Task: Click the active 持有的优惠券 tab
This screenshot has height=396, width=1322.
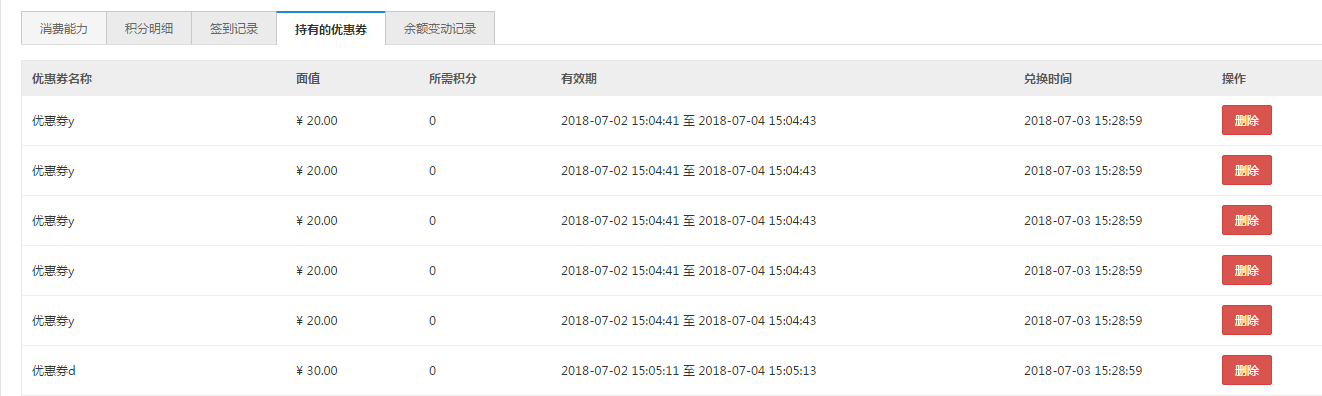Action: coord(331,29)
